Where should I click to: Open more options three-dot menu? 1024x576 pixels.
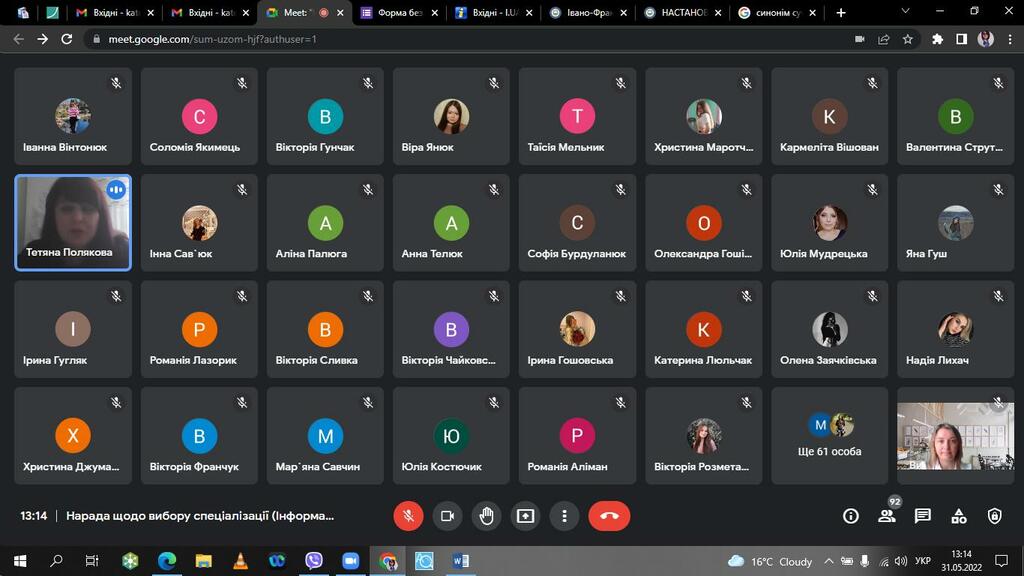tap(565, 516)
